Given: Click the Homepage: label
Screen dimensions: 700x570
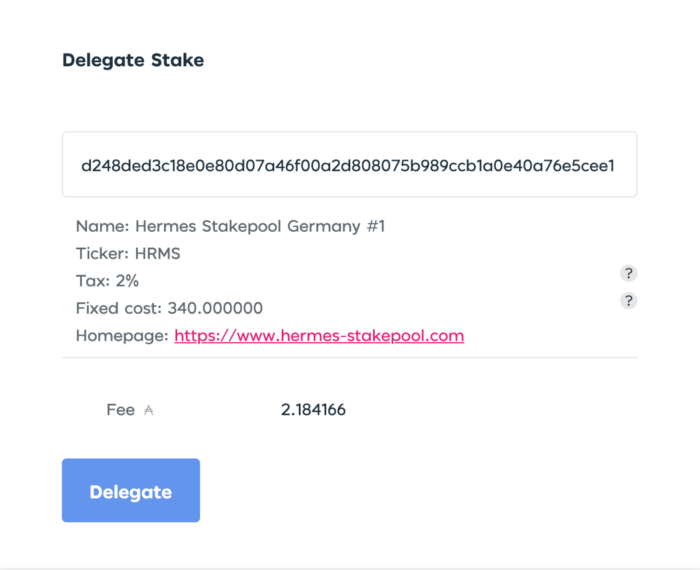Looking at the screenshot, I should pos(122,336).
